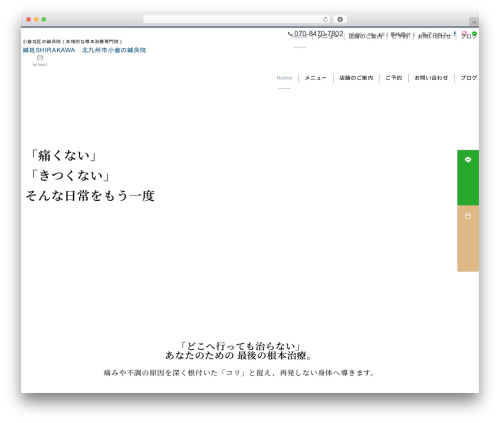Click the tagline text 小倉北区の鍼灸院

(x=42, y=42)
